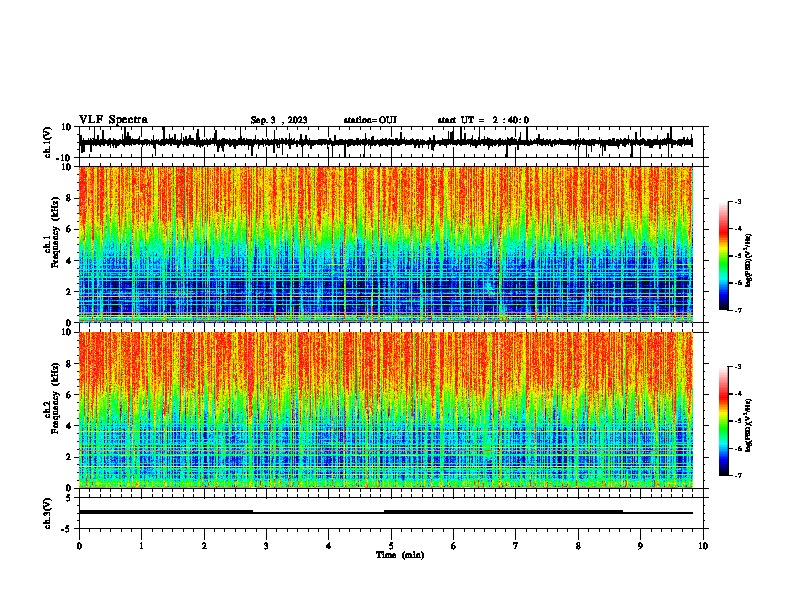This screenshot has width=792, height=612.
Task: Click the "ch.3(V)" axis label
Action: click(48, 513)
